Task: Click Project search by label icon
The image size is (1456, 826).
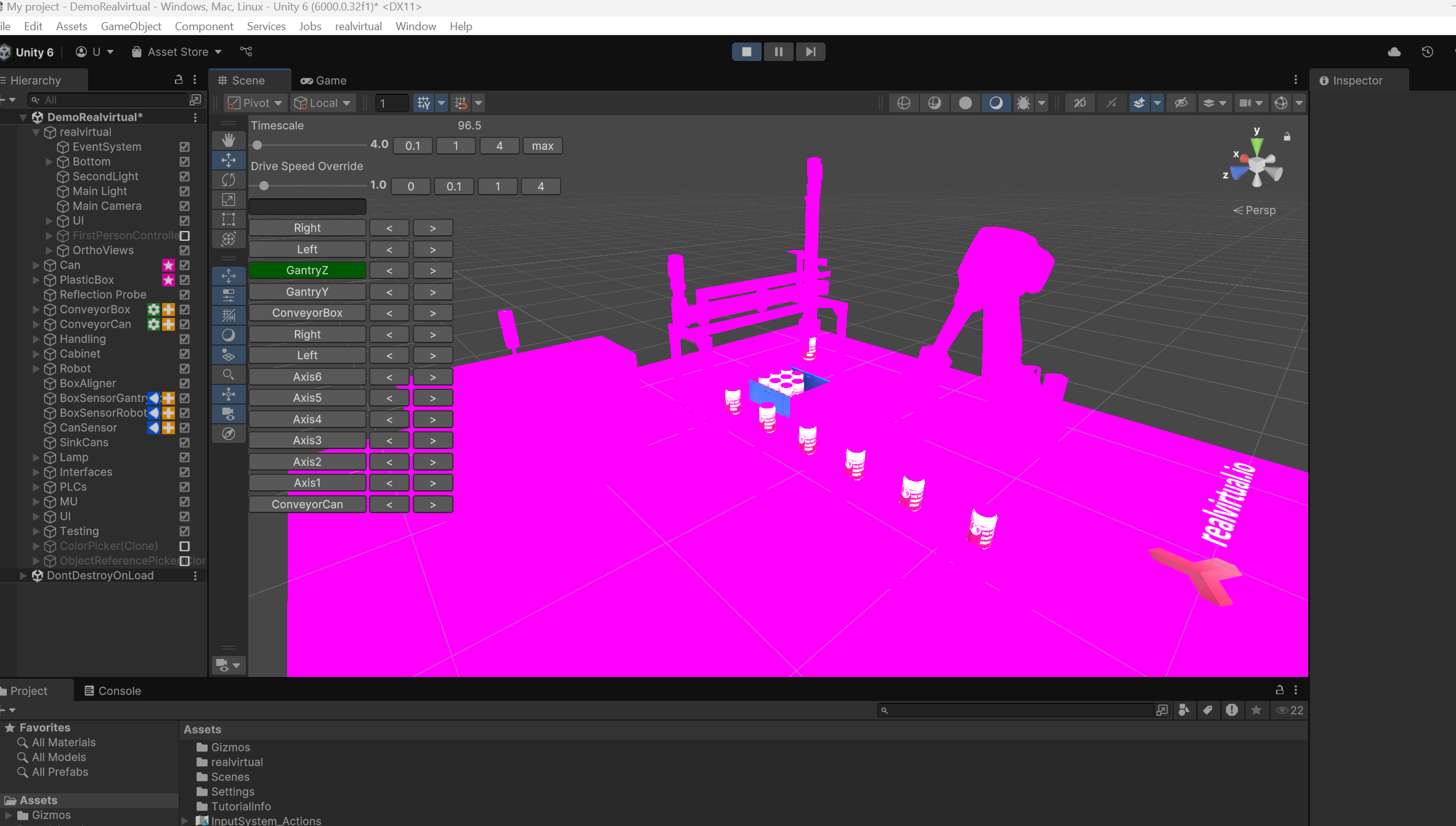Action: click(1208, 710)
